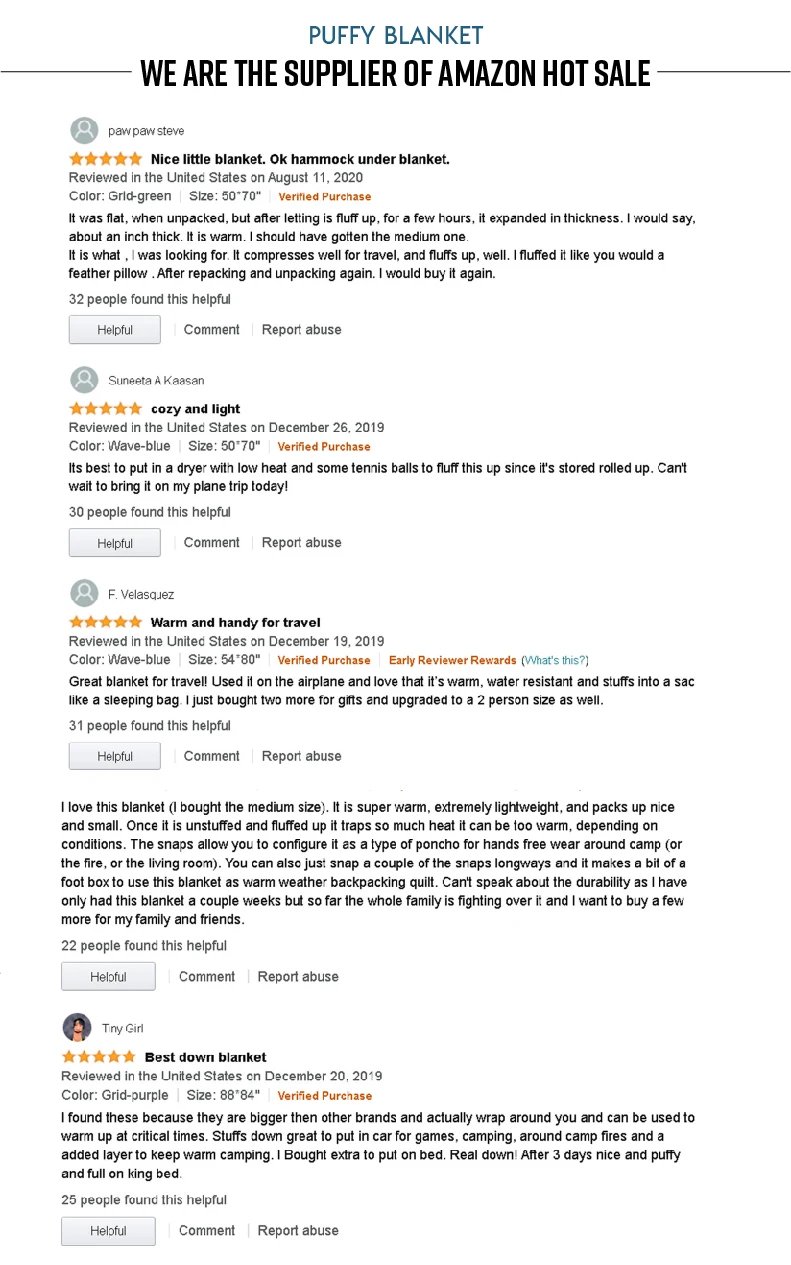Click Comment under pawpawsteve's review
791x1265 pixels.
pyautogui.click(x=211, y=330)
